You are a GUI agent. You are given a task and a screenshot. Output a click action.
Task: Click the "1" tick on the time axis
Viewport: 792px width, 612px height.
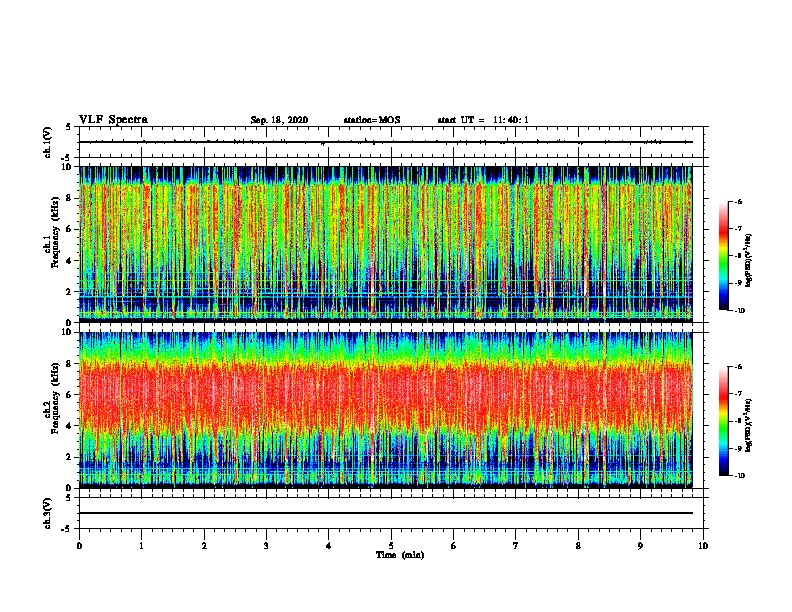(x=141, y=546)
